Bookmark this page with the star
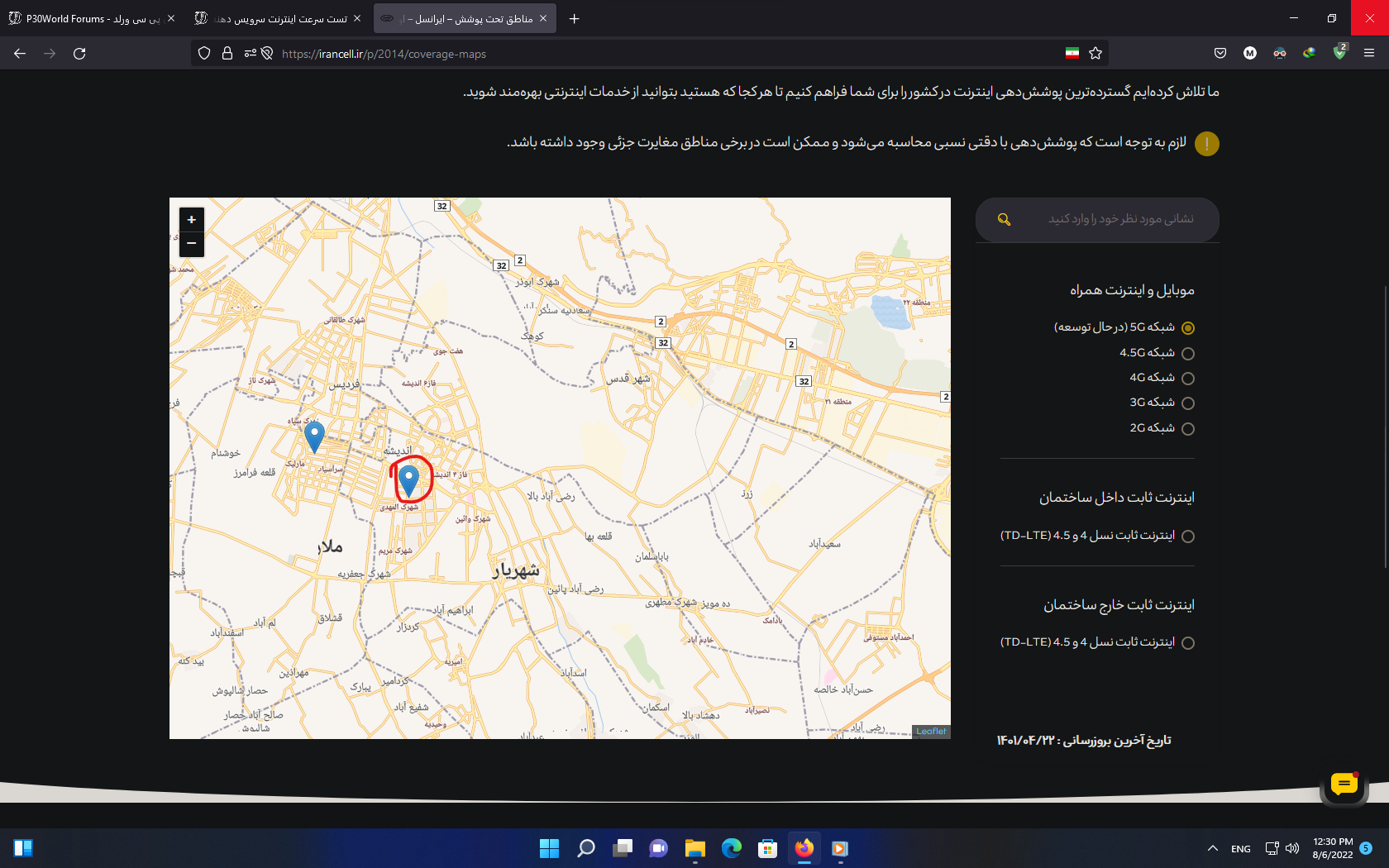1389x868 pixels. coord(1095,53)
